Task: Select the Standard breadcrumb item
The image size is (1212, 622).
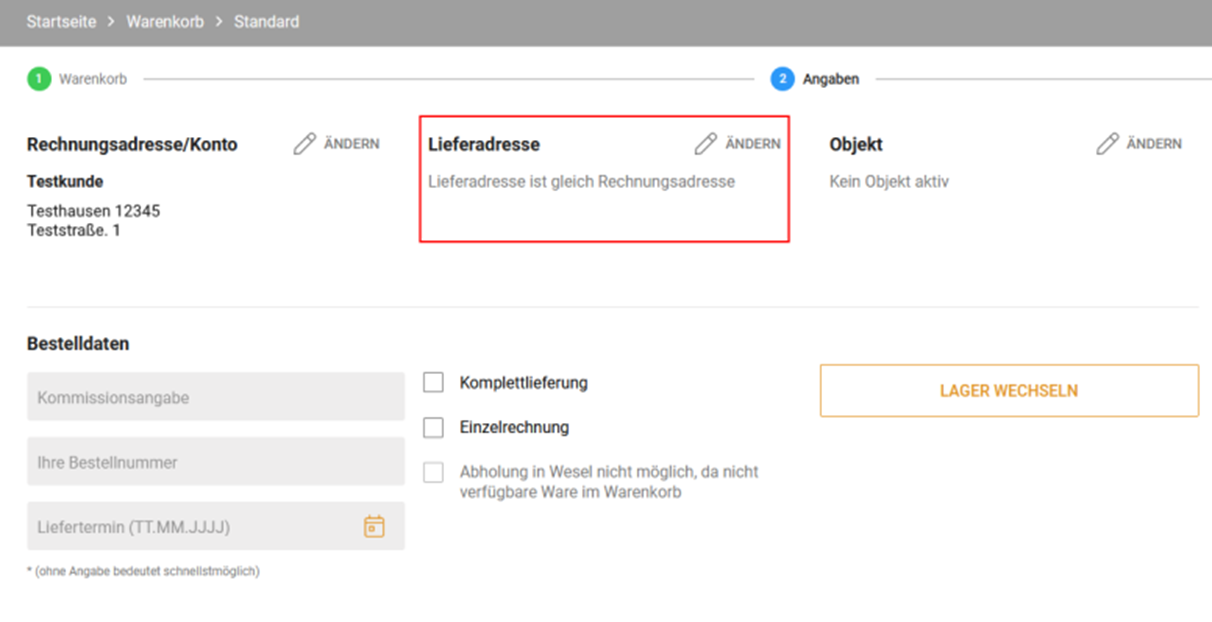Action: point(266,21)
